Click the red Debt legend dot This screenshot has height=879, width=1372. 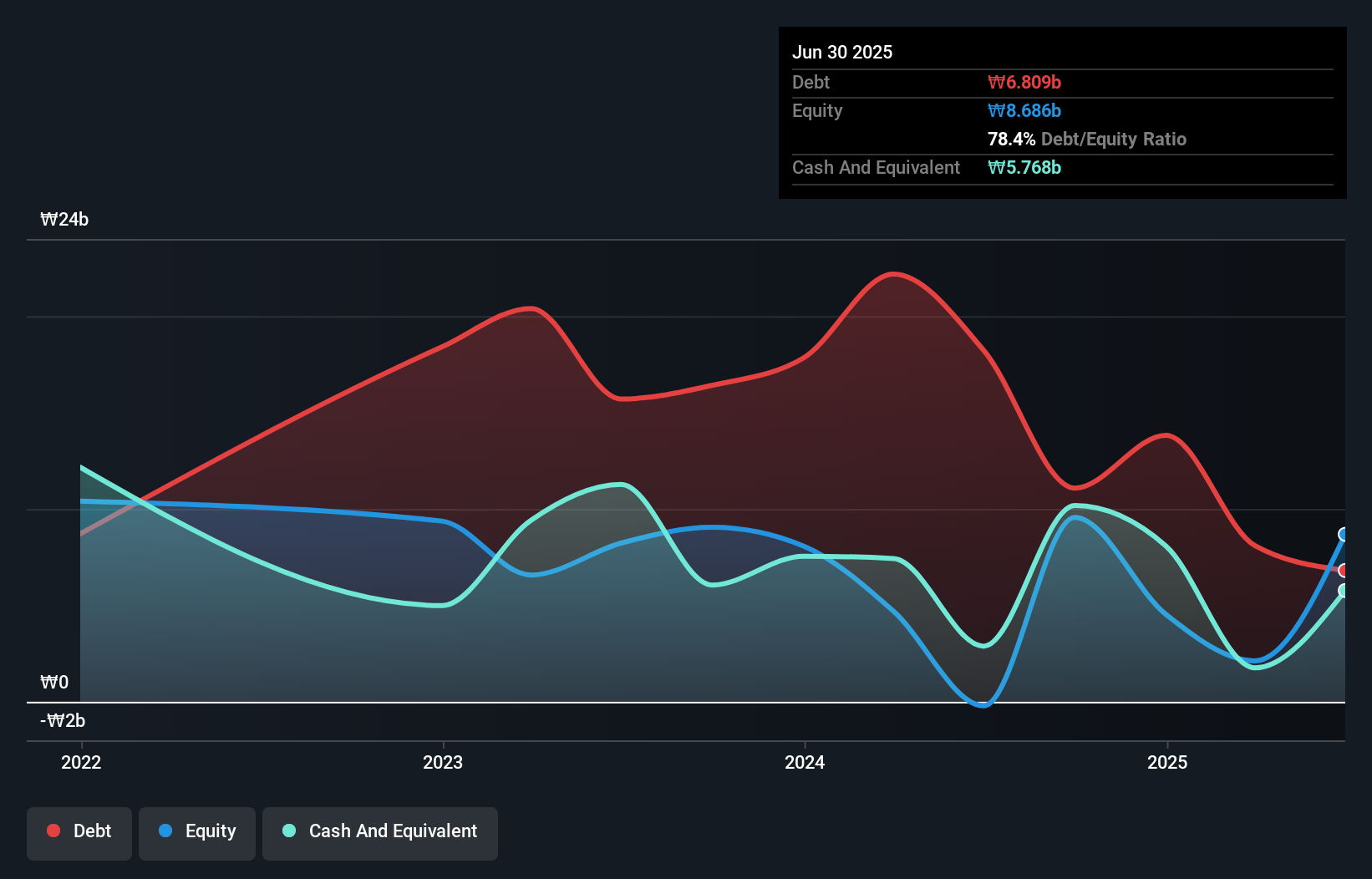click(x=52, y=831)
